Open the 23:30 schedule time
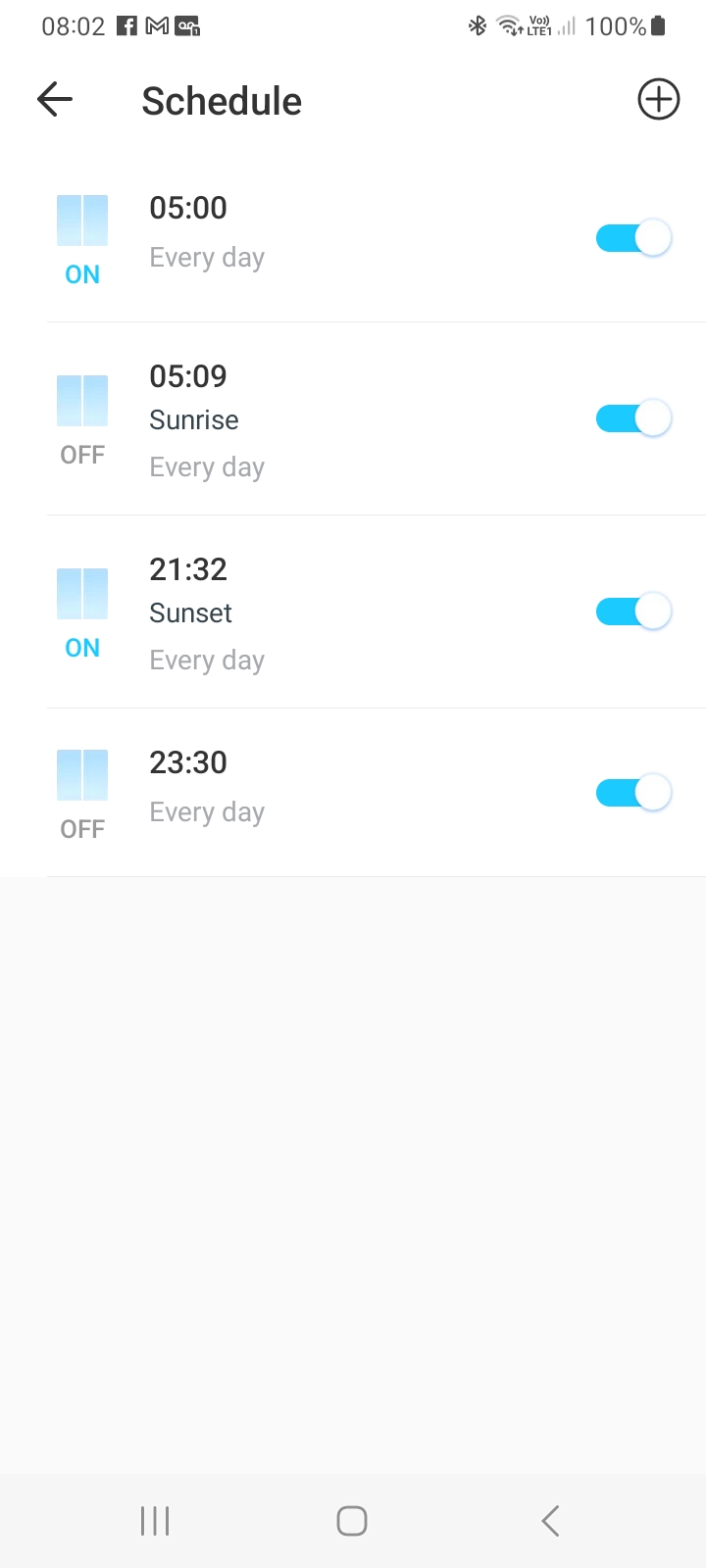 188,762
